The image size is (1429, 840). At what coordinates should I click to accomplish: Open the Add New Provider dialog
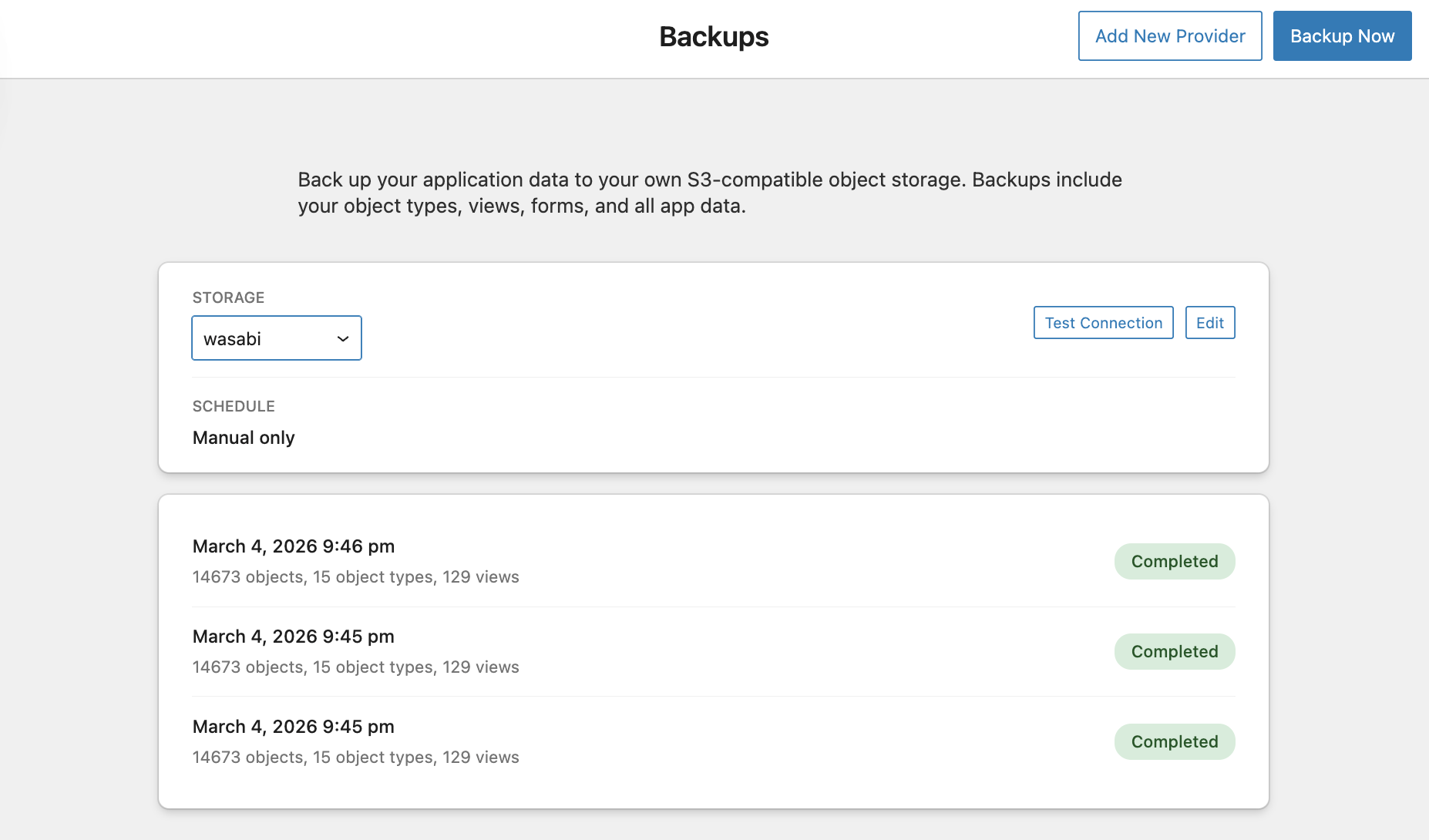point(1169,35)
